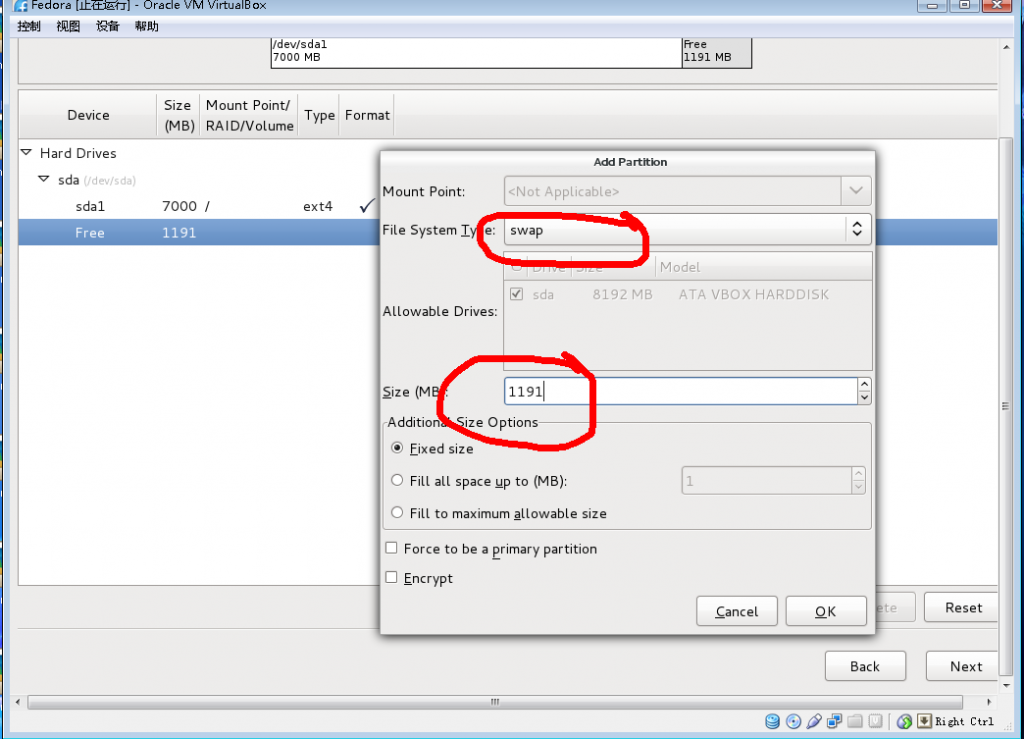Confirm partition with the OK button

coord(826,611)
